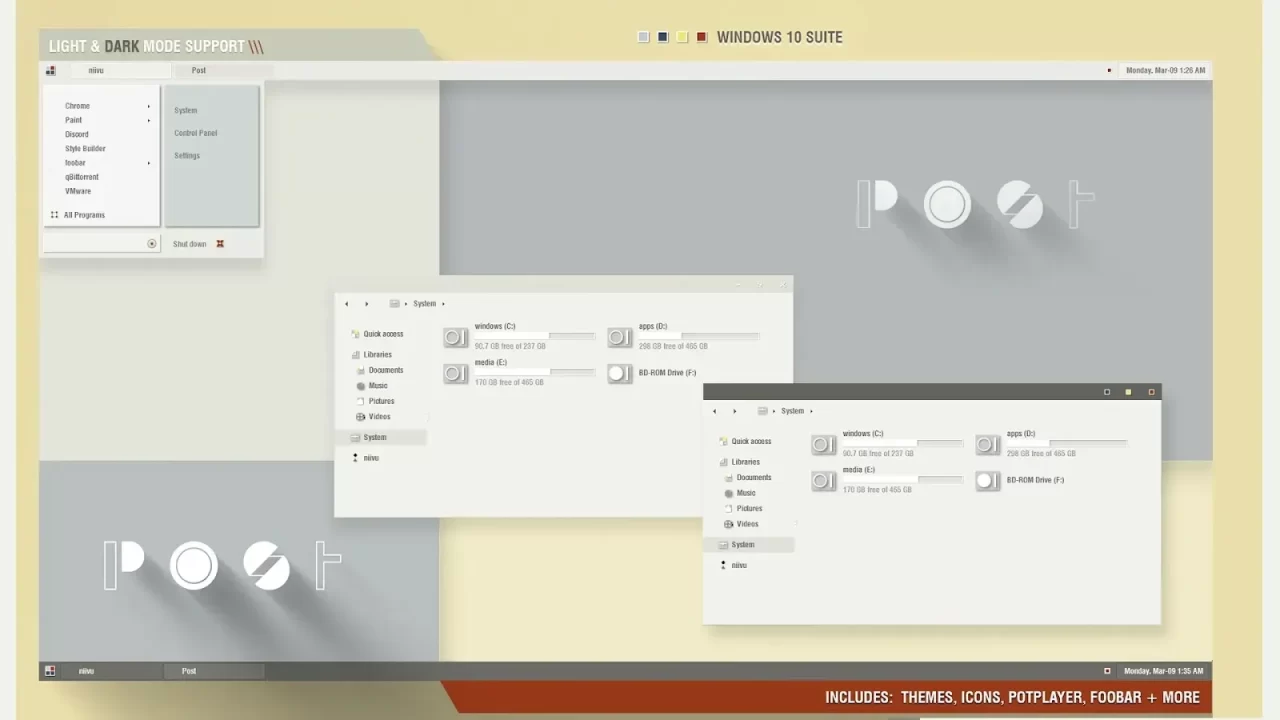
Task: Select Quick access in light-titled window sidebar
Action: tap(383, 334)
